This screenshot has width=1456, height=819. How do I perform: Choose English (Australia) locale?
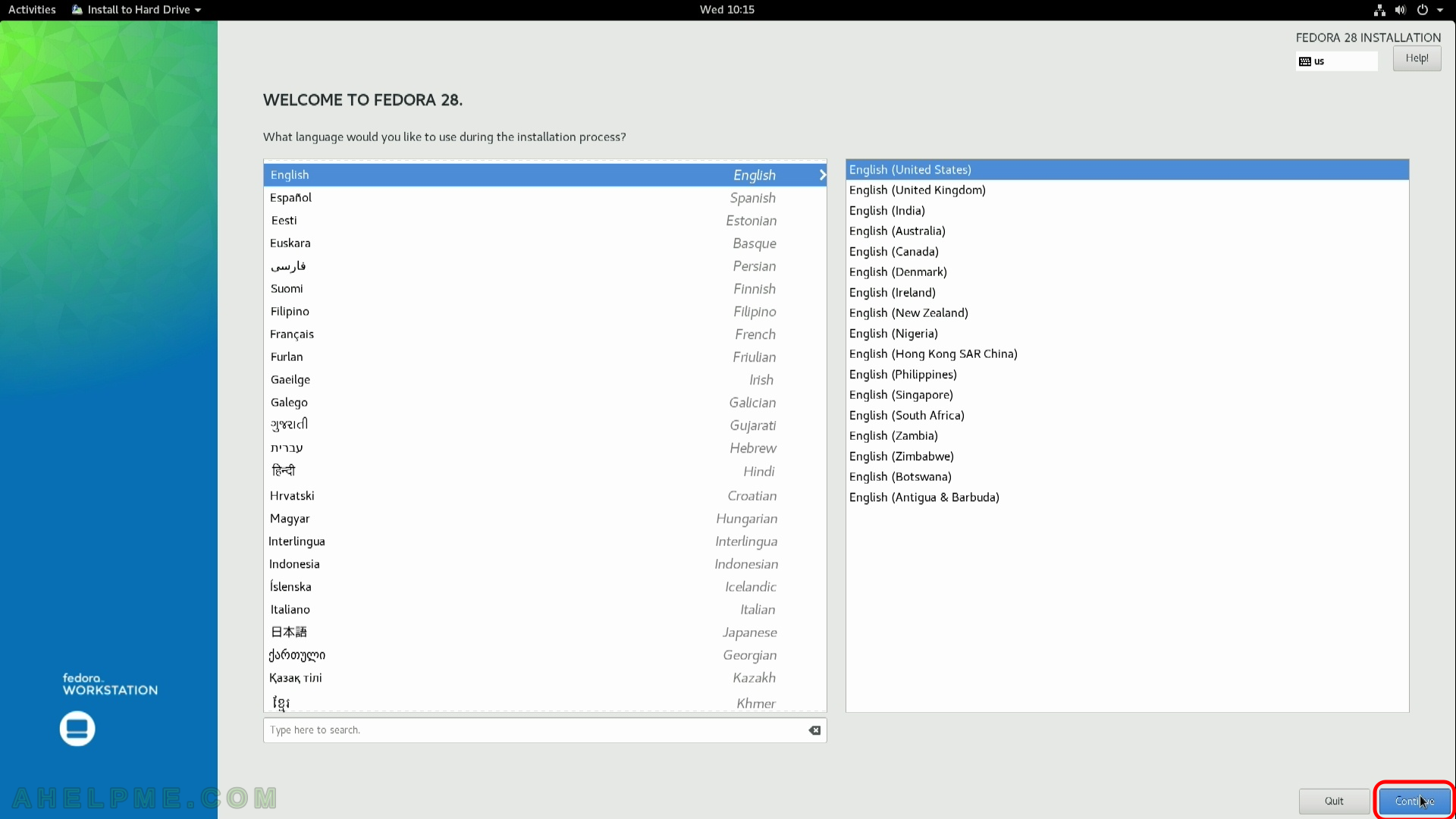tap(1127, 231)
